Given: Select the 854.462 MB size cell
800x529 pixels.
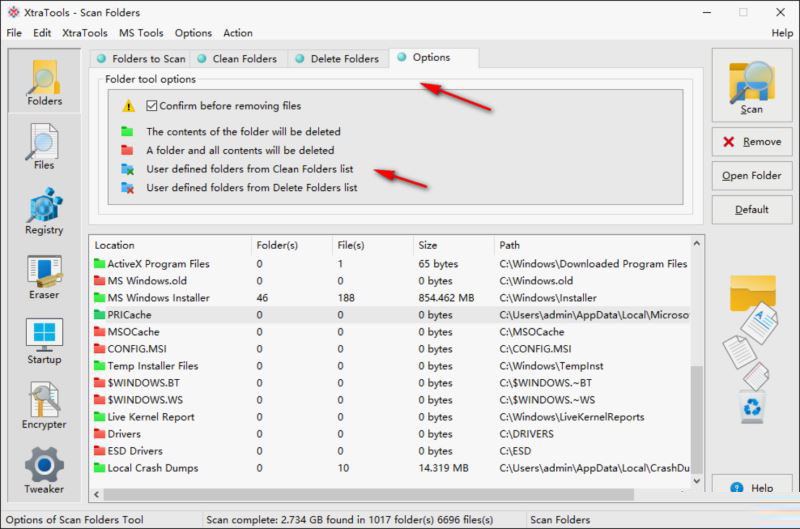Looking at the screenshot, I should point(446,297).
